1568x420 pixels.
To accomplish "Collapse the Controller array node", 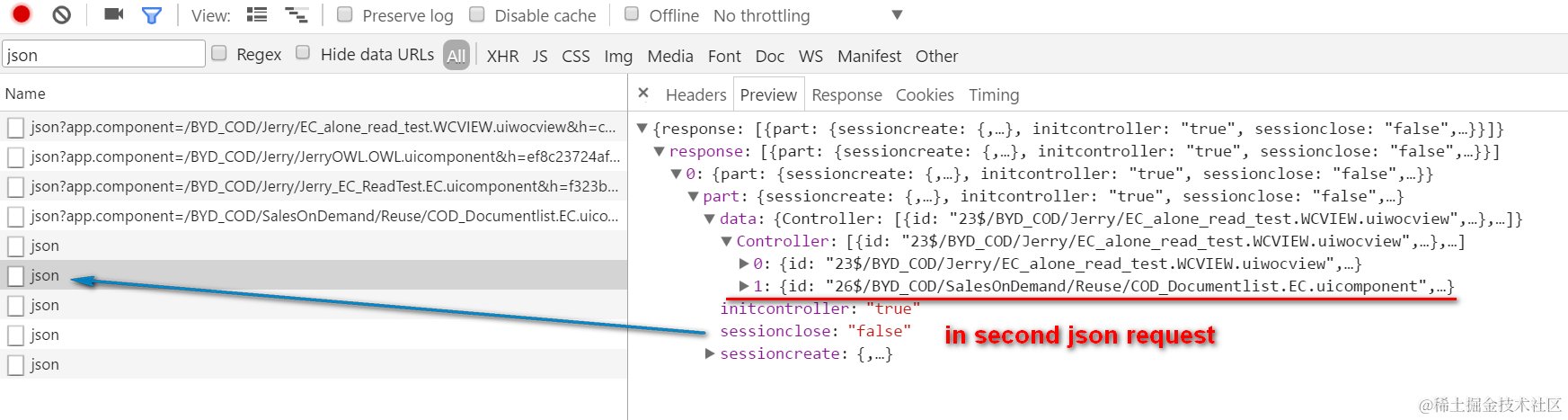I will point(727,241).
